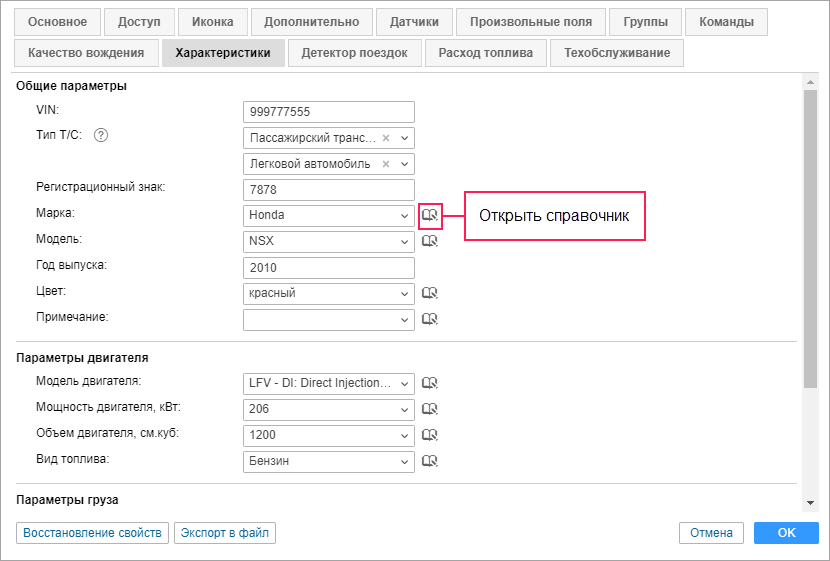Screen dimensions: 830x561
Task: Remove the Легковой автомобиль selection
Action: tap(386, 164)
